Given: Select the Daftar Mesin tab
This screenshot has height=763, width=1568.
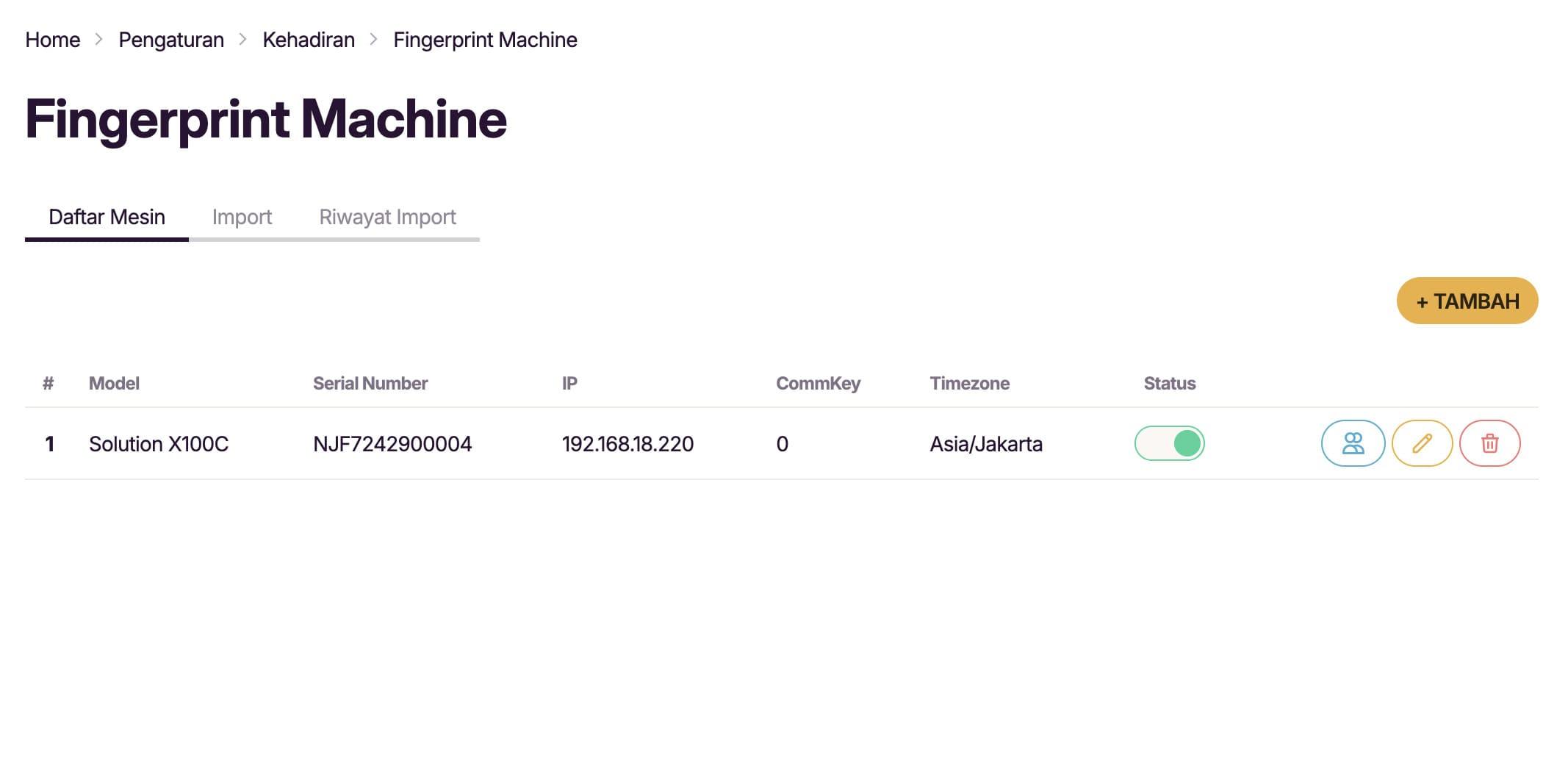Looking at the screenshot, I should click(106, 217).
